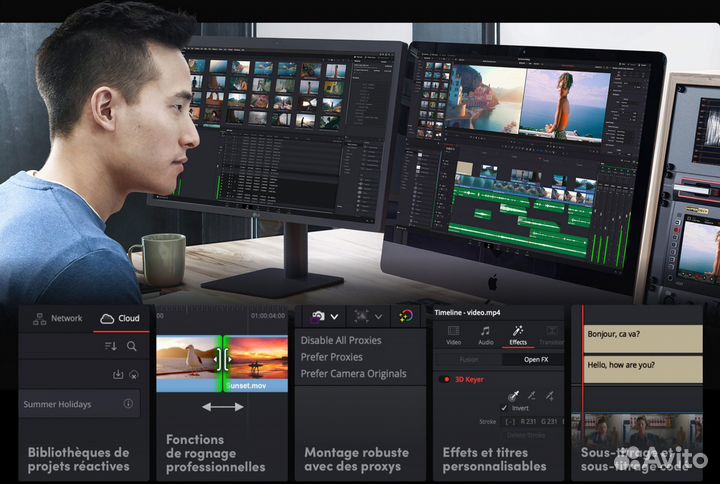The width and height of the screenshot is (720, 484).
Task: Select the 3D Keyer eyedropper picker tool
Action: pos(511,396)
